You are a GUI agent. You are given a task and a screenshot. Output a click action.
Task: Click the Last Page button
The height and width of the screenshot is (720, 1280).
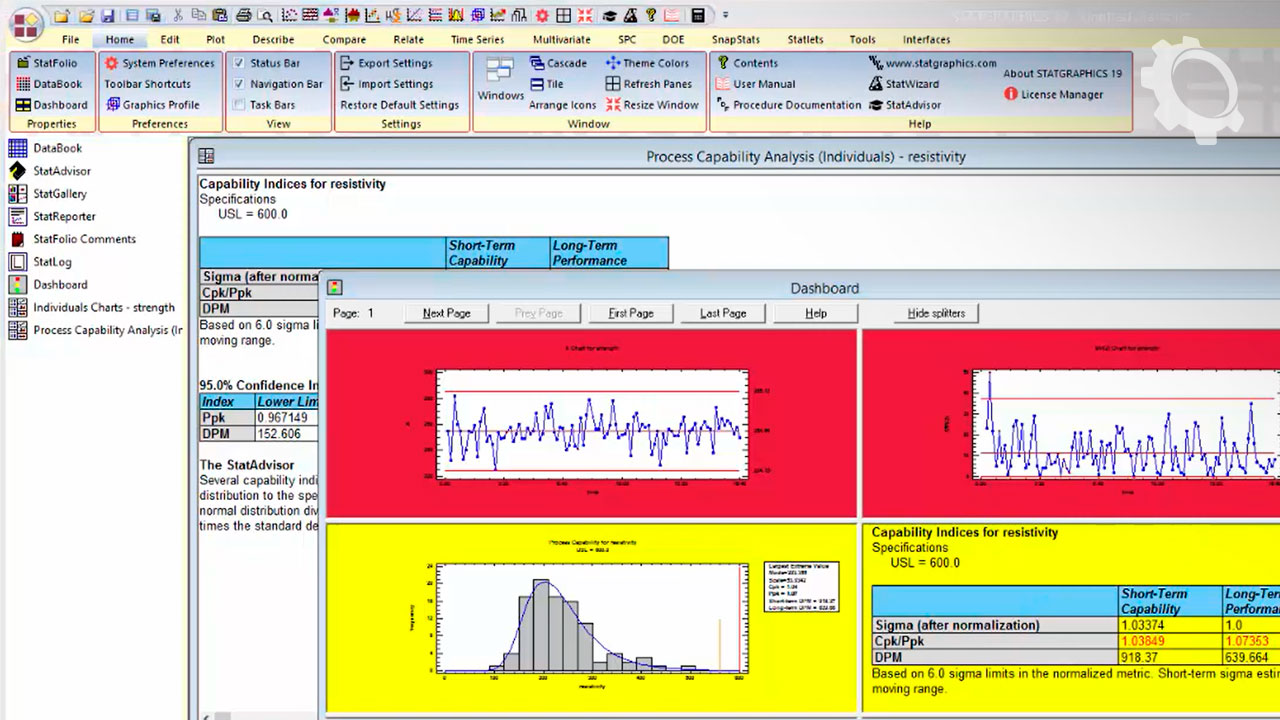(x=723, y=313)
